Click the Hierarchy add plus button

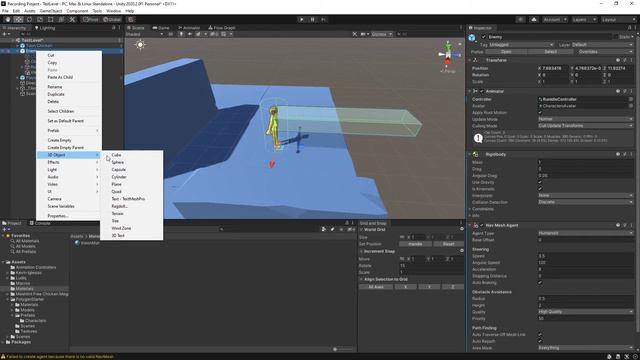[5, 34]
